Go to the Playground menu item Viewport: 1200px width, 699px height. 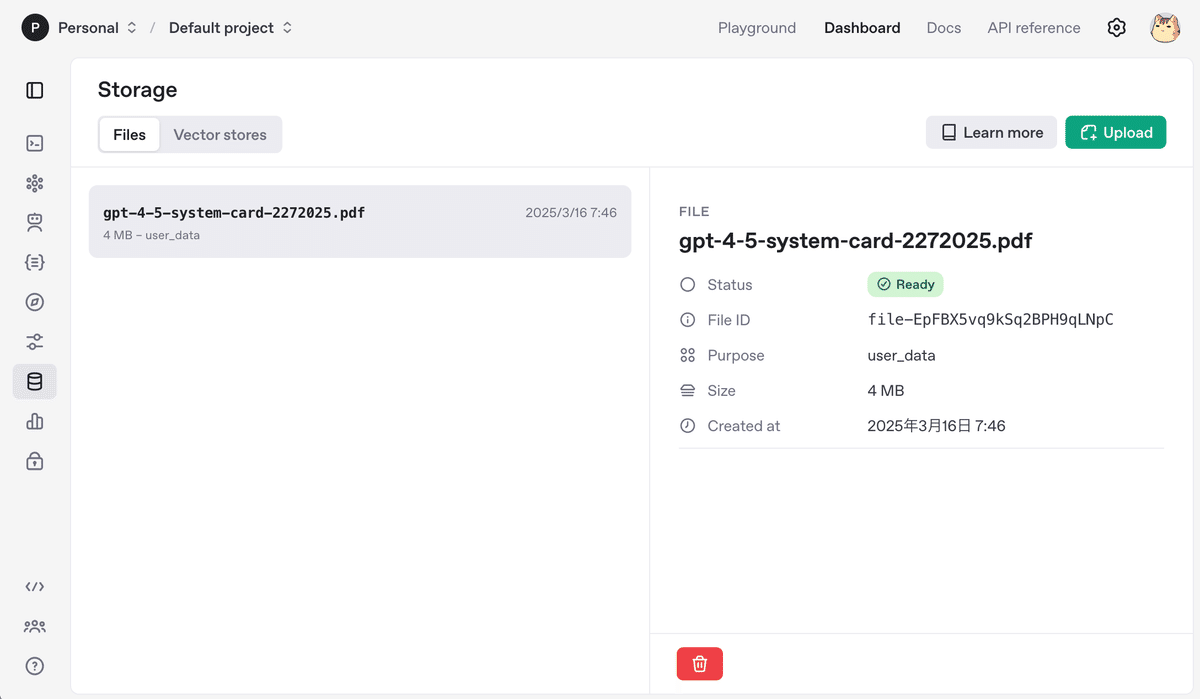coord(757,27)
